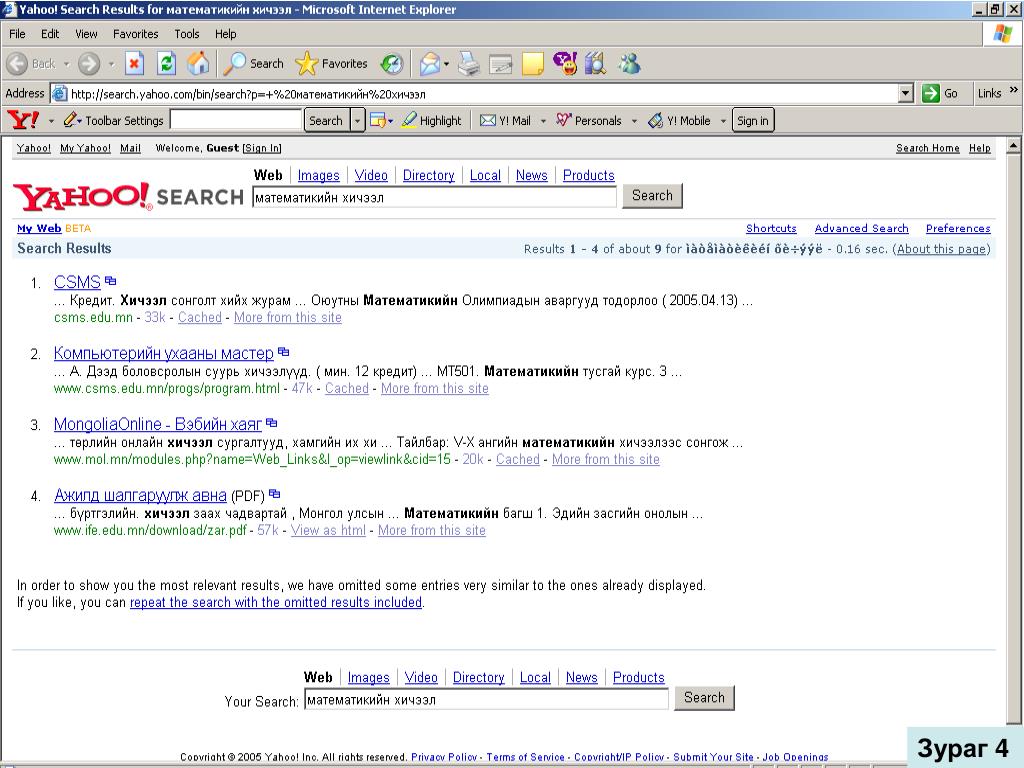Open the View menu
This screenshot has height=768, width=1024.
point(86,34)
